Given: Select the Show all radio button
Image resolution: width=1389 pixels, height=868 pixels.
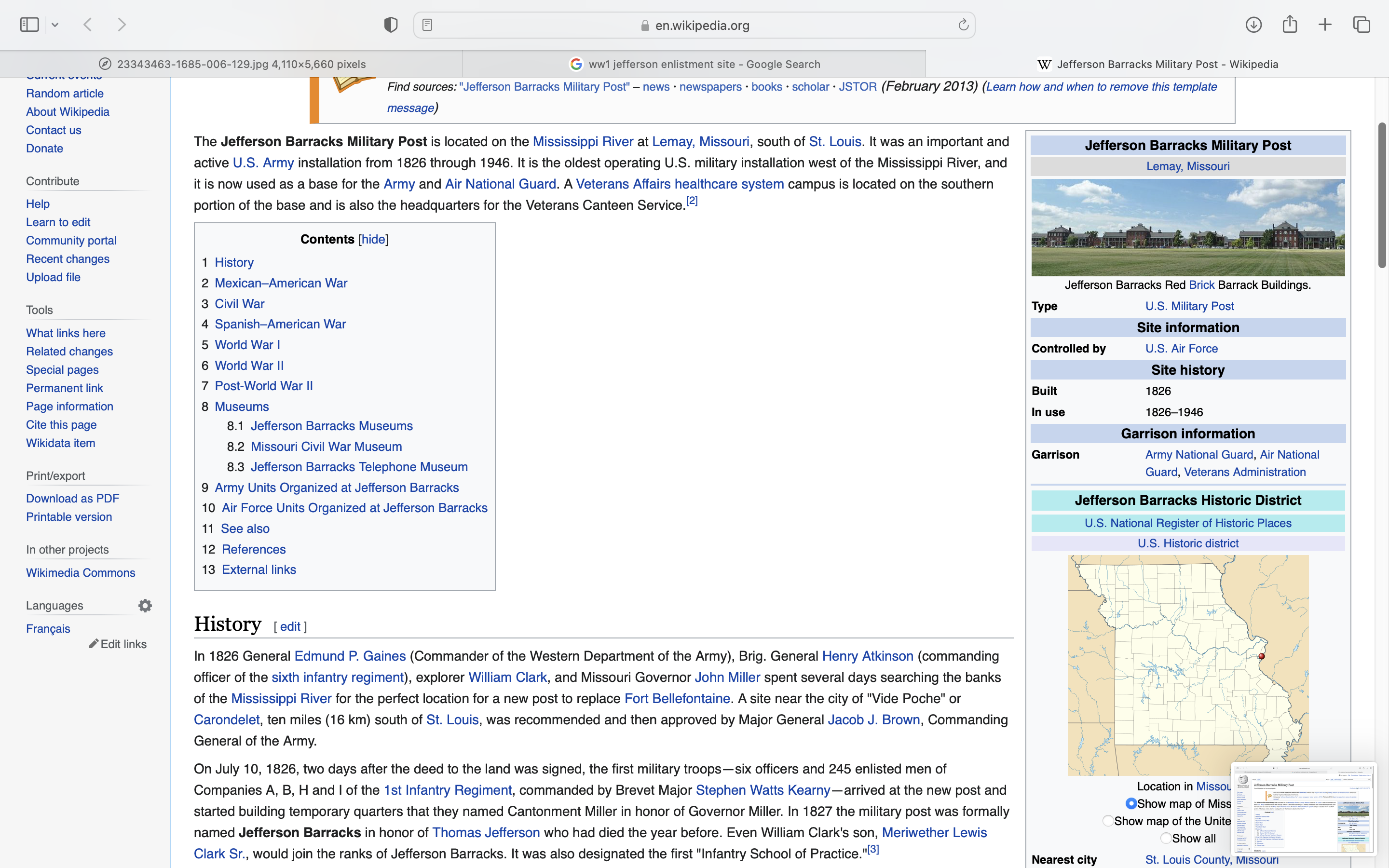Looking at the screenshot, I should pyautogui.click(x=1166, y=838).
